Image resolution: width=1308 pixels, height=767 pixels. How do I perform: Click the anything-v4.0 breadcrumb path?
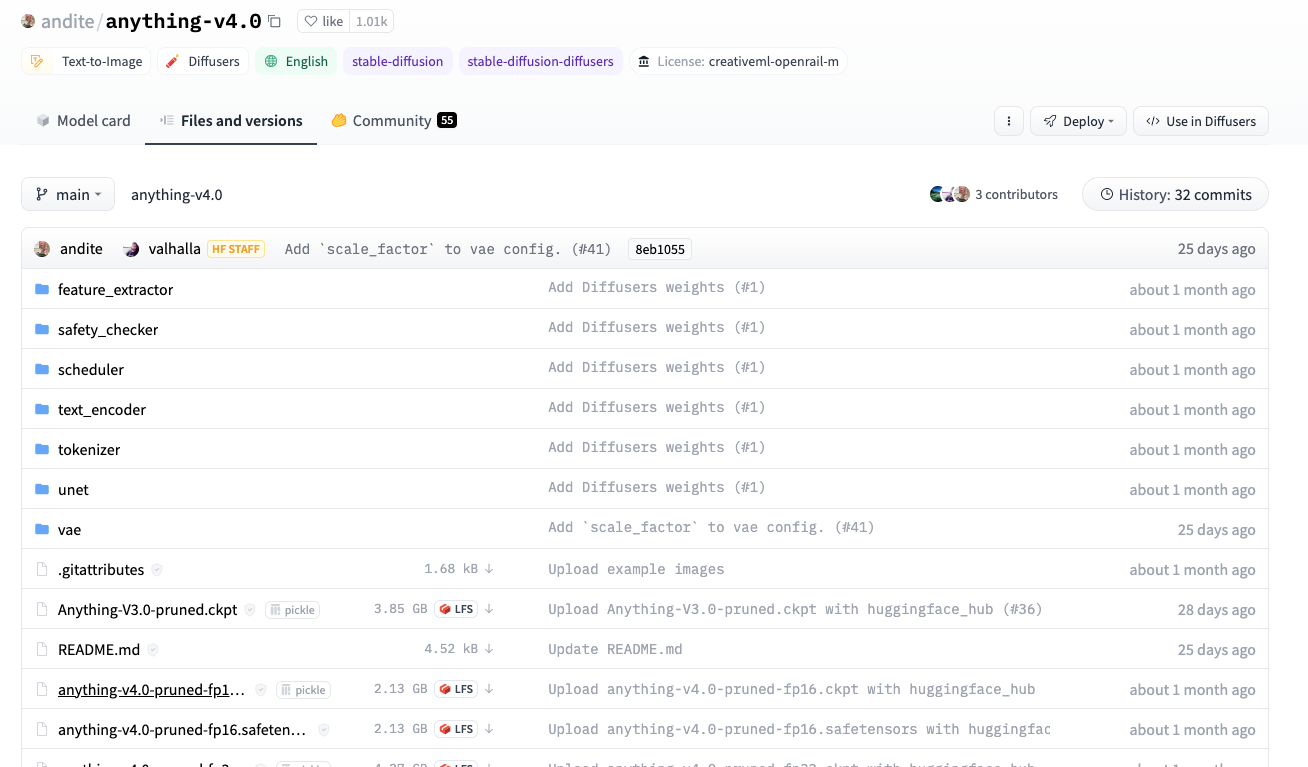coord(177,194)
